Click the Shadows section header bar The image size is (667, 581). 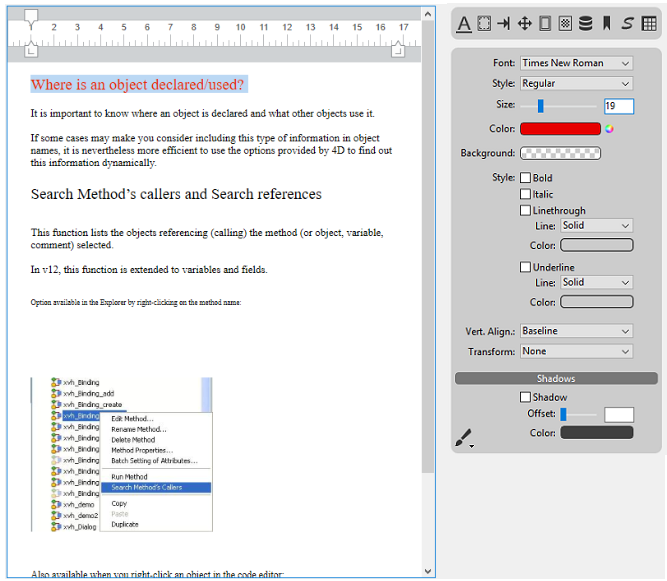pyautogui.click(x=556, y=379)
